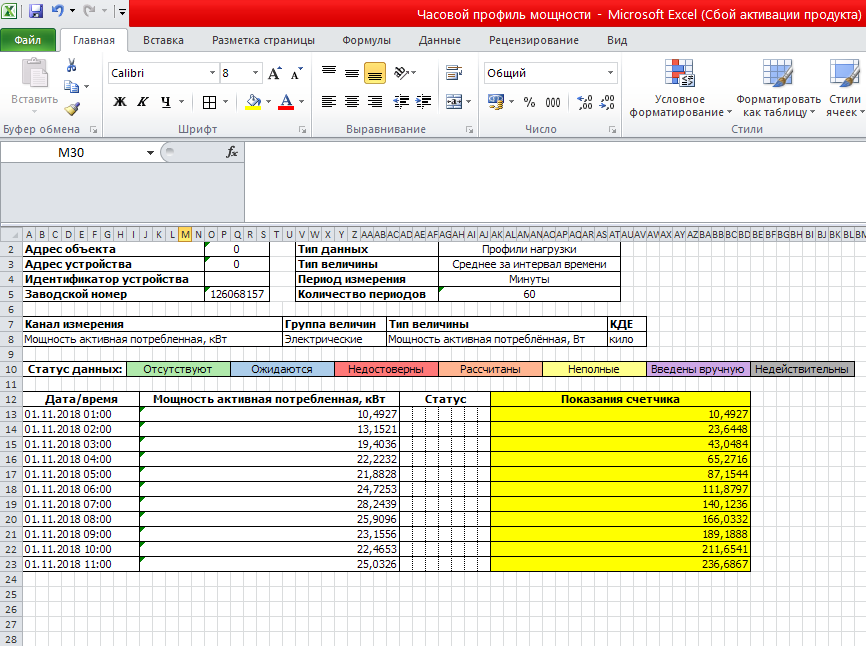
Task: Select cell 01.11.2018 06:00
Action: 81,489
